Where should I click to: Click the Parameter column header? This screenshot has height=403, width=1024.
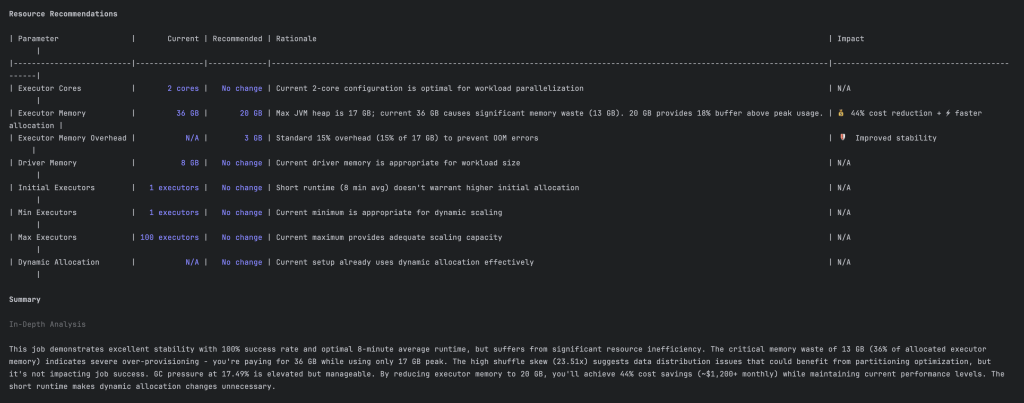pos(39,39)
